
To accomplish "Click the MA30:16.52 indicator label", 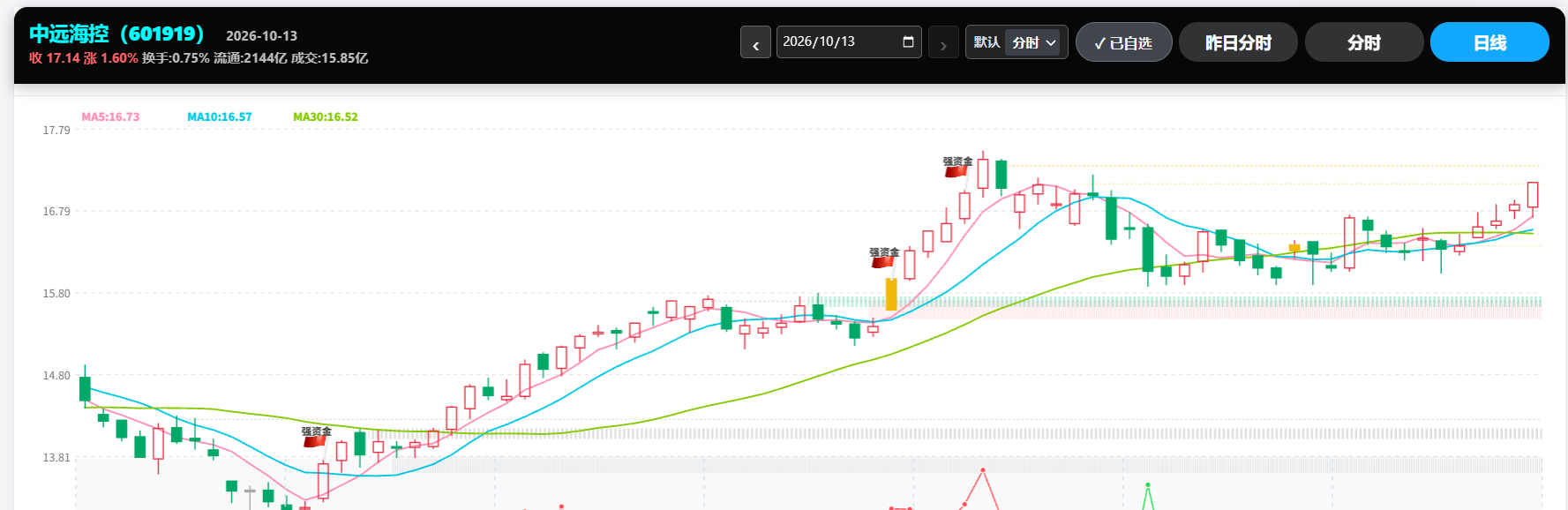I will 326,116.
